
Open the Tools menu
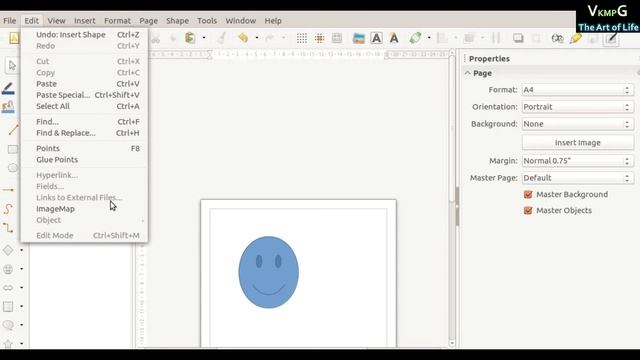pyautogui.click(x=207, y=20)
